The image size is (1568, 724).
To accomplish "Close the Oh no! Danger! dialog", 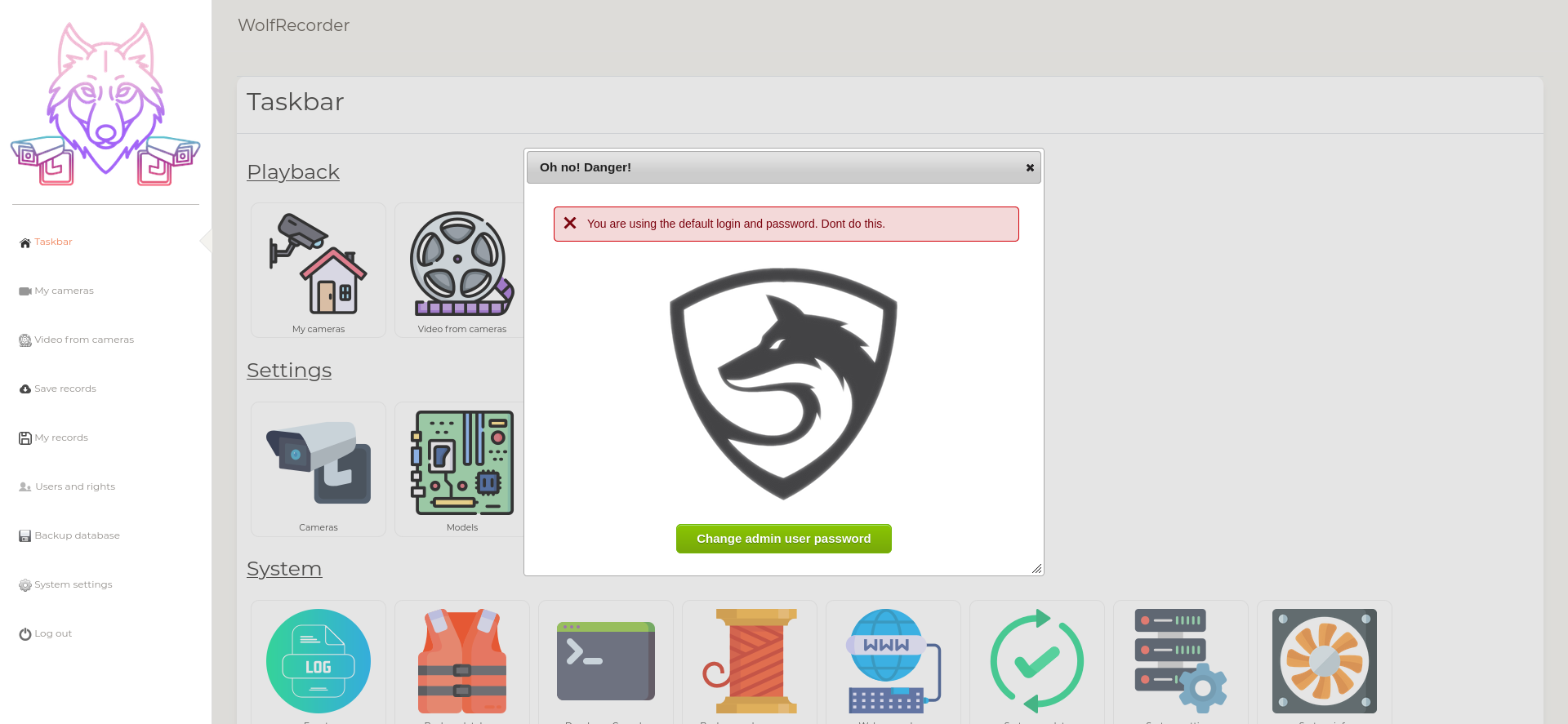I will pos(1030,167).
